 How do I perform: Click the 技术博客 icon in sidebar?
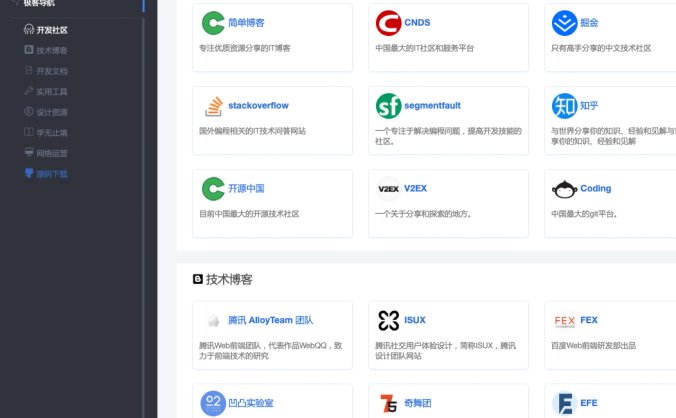29,50
